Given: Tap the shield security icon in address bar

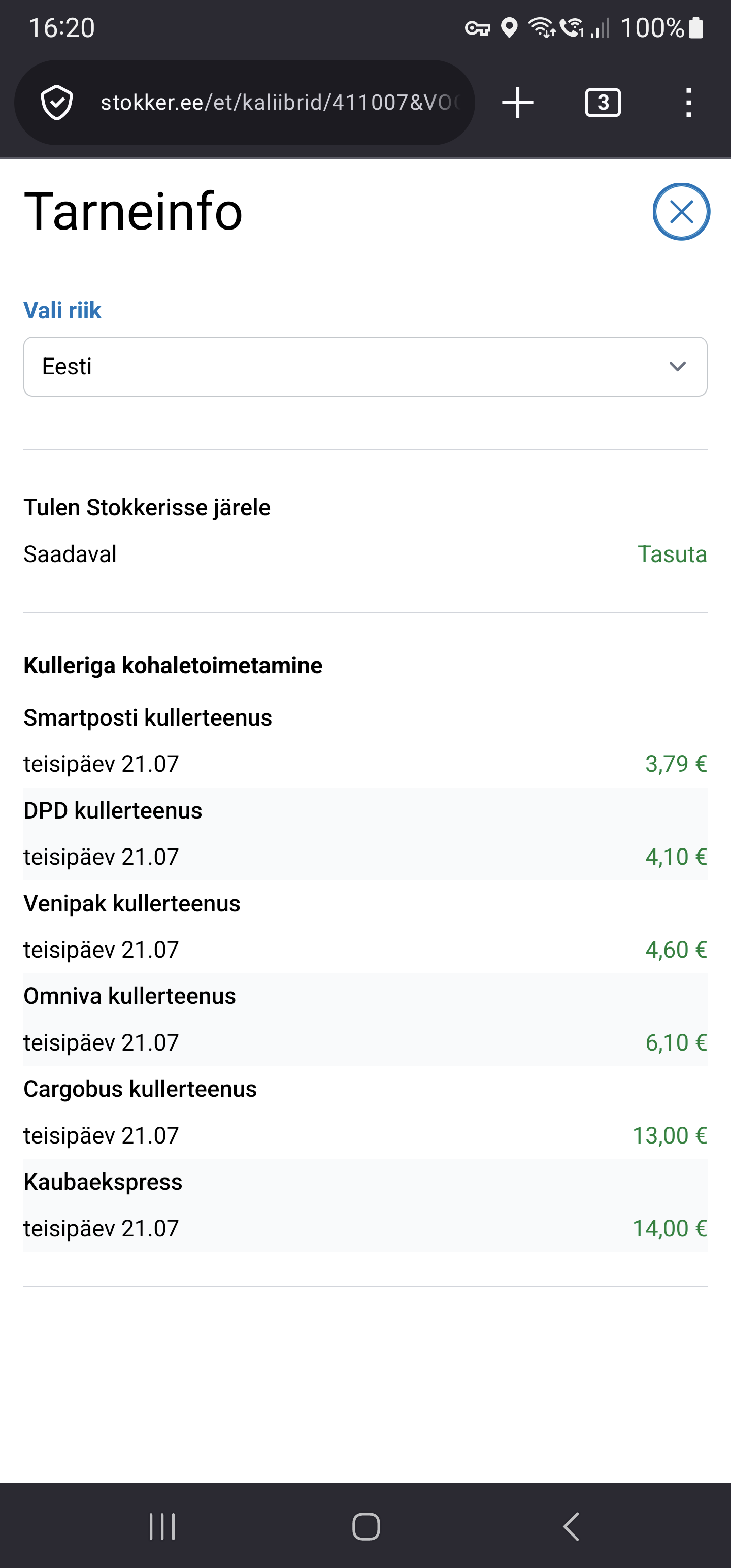Looking at the screenshot, I should 57,103.
